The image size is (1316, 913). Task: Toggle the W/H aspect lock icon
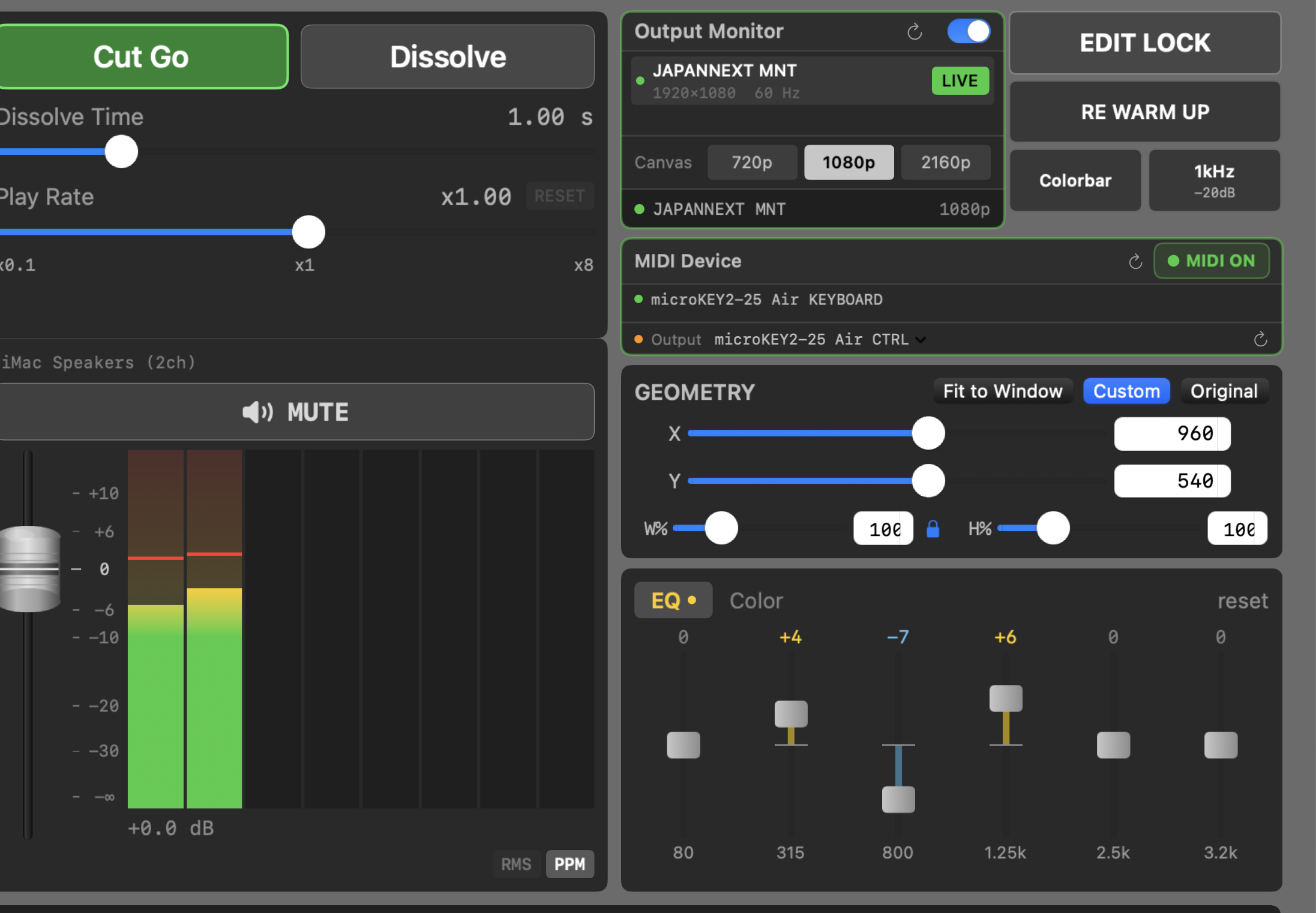tap(933, 529)
